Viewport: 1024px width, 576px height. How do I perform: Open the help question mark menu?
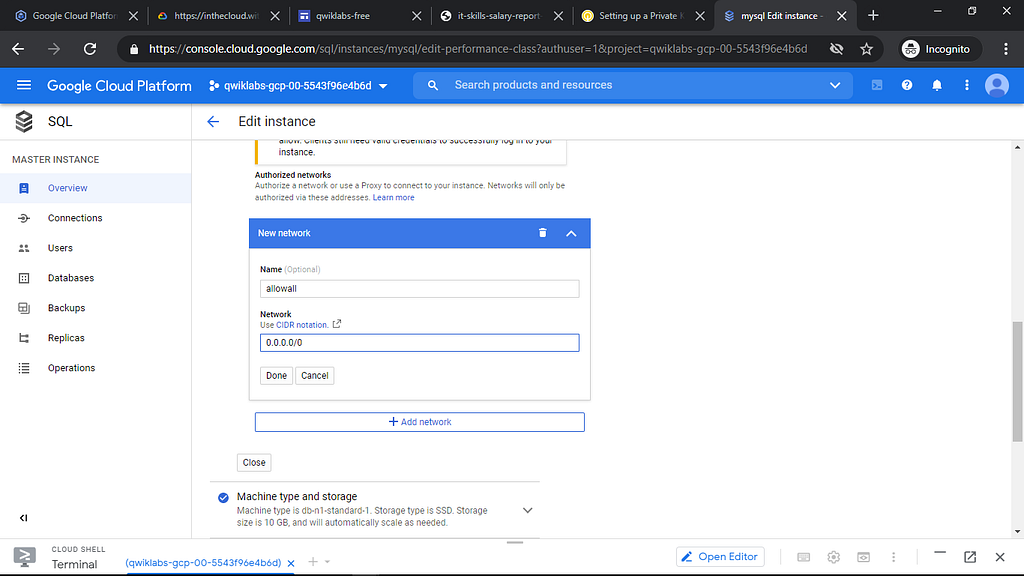click(907, 86)
